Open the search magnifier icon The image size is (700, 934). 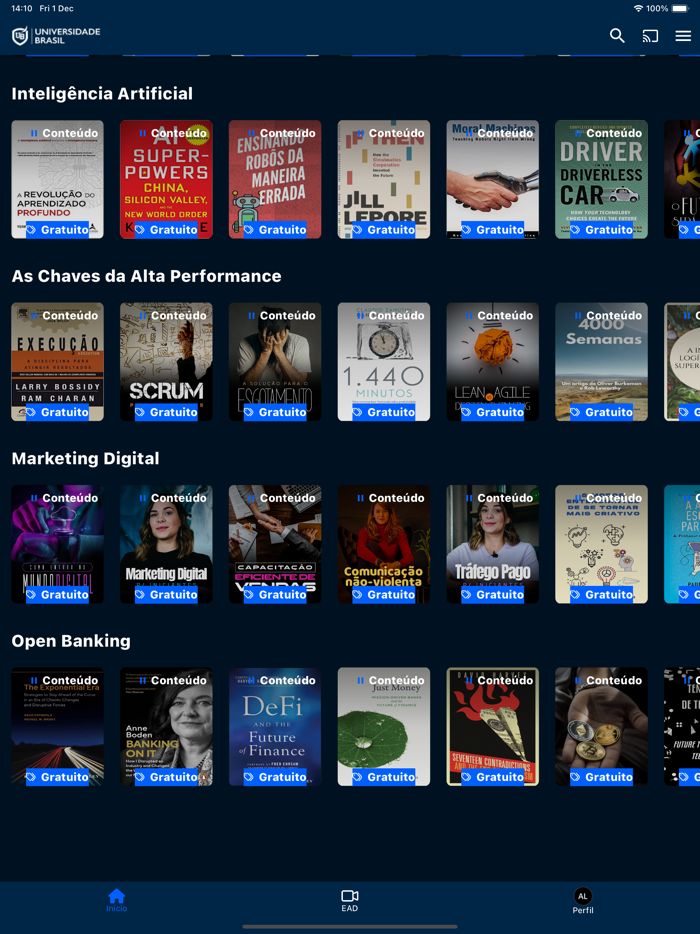(x=617, y=36)
